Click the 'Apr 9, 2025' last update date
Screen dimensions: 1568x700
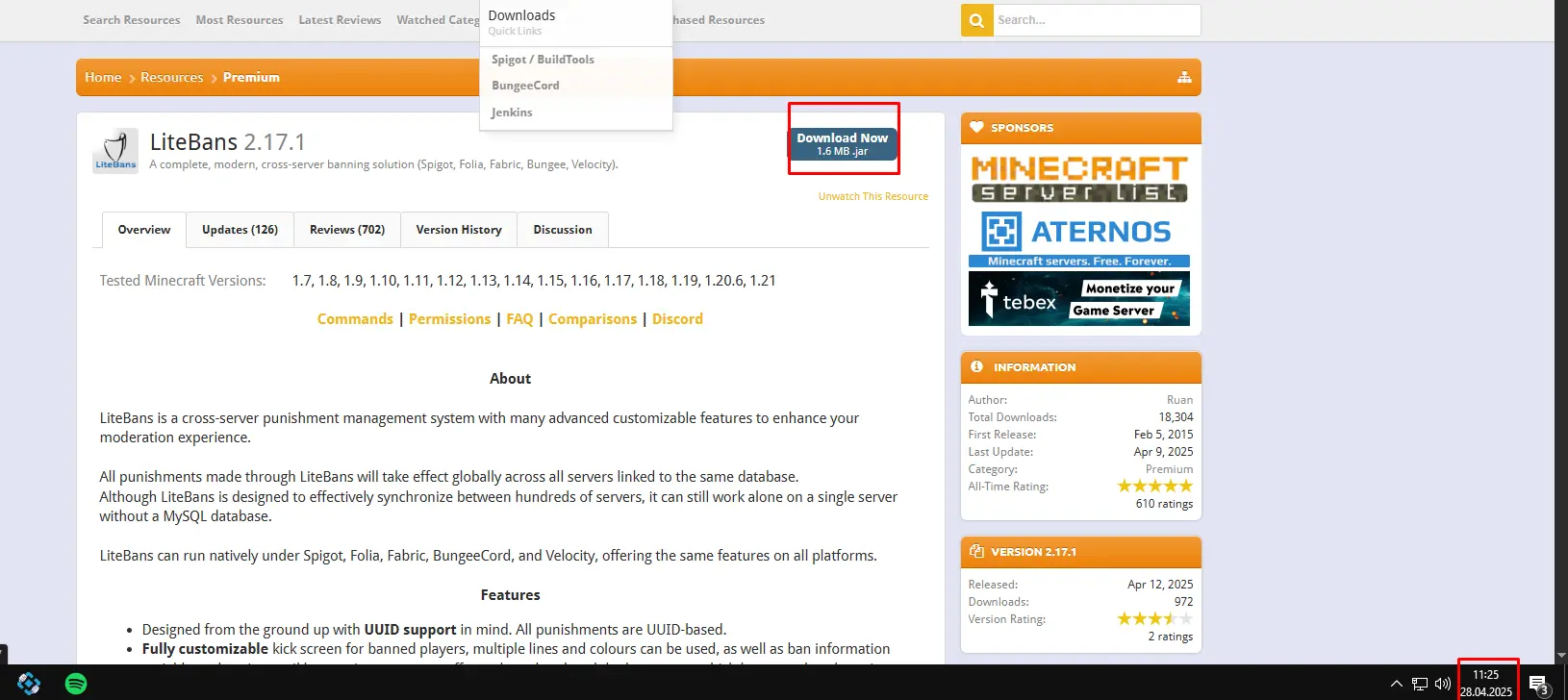coord(1163,452)
